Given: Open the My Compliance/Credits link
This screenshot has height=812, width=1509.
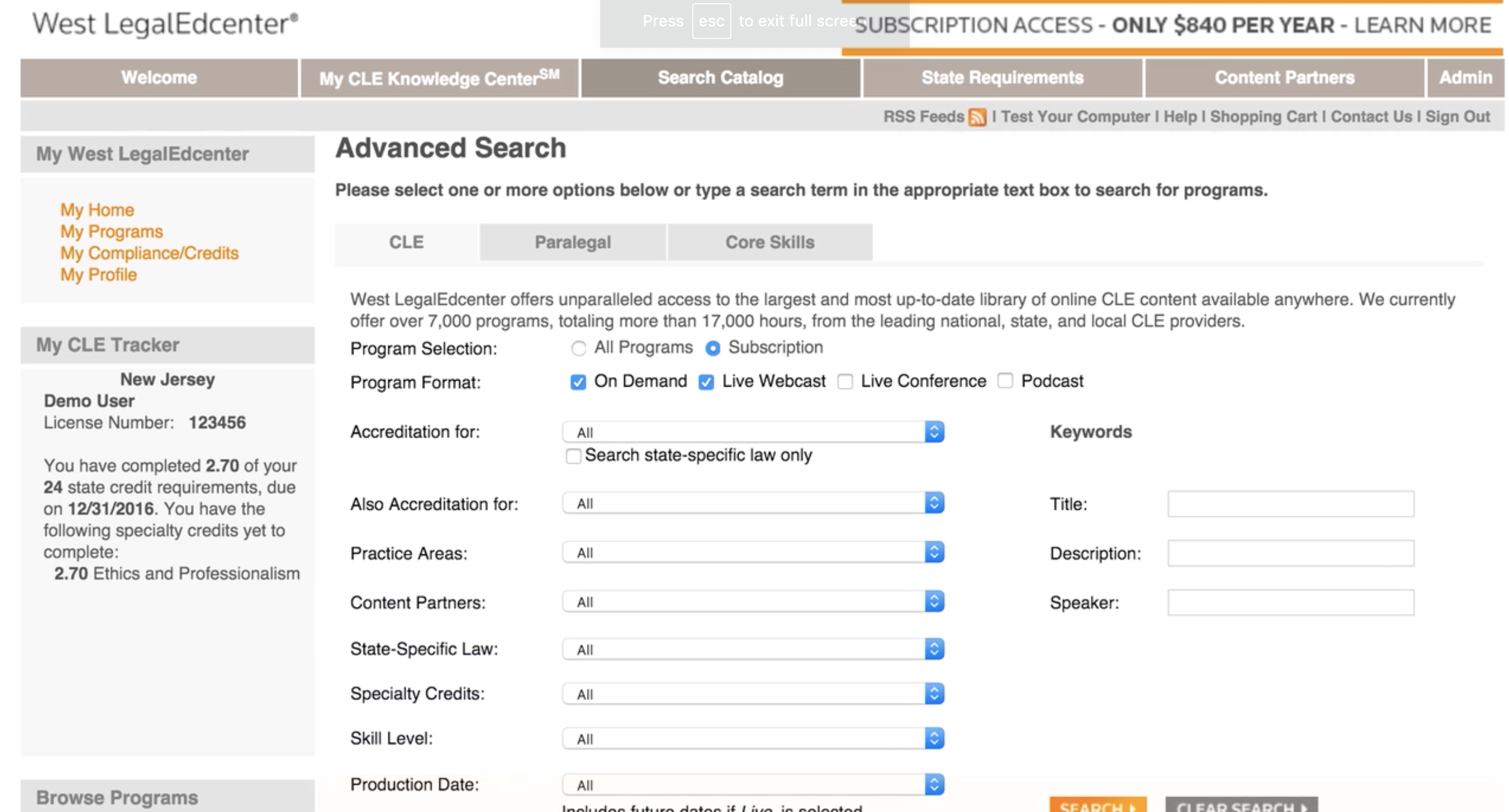Looking at the screenshot, I should 150,253.
